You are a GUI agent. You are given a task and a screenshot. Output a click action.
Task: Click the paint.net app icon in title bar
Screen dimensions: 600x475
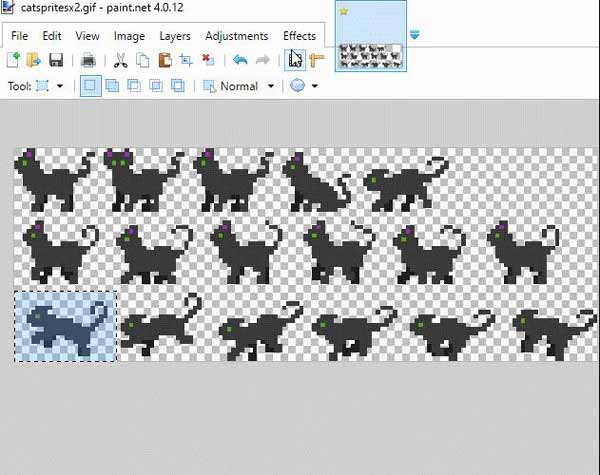8,7
